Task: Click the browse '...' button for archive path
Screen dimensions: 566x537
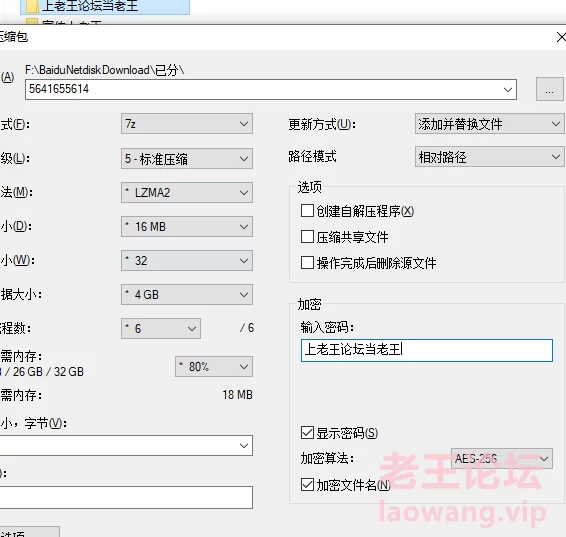Action: (549, 89)
